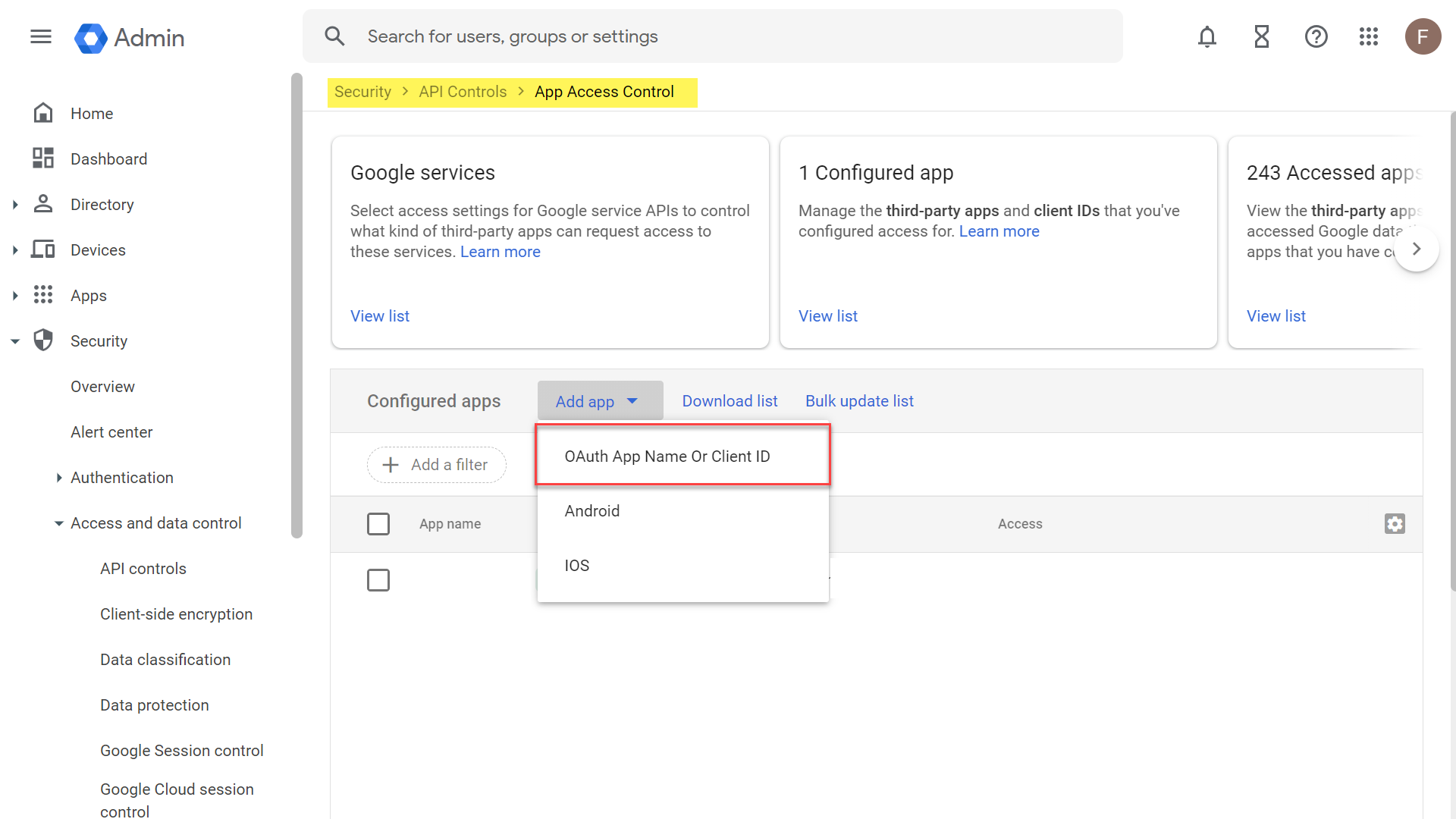
Task: Open Home in the sidebar
Action: (x=92, y=114)
